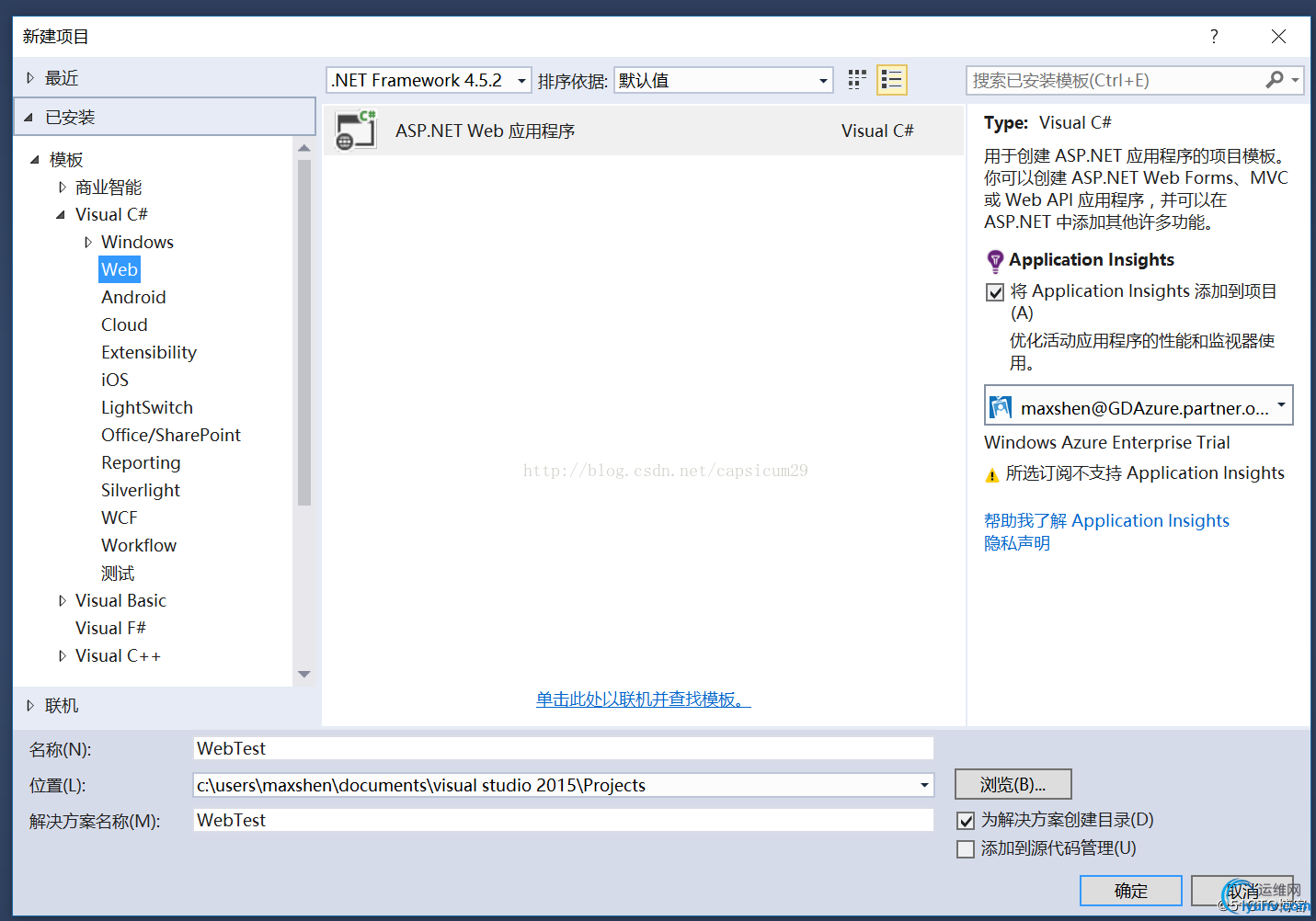Select the iOS template category
1316x921 pixels.
click(x=115, y=380)
